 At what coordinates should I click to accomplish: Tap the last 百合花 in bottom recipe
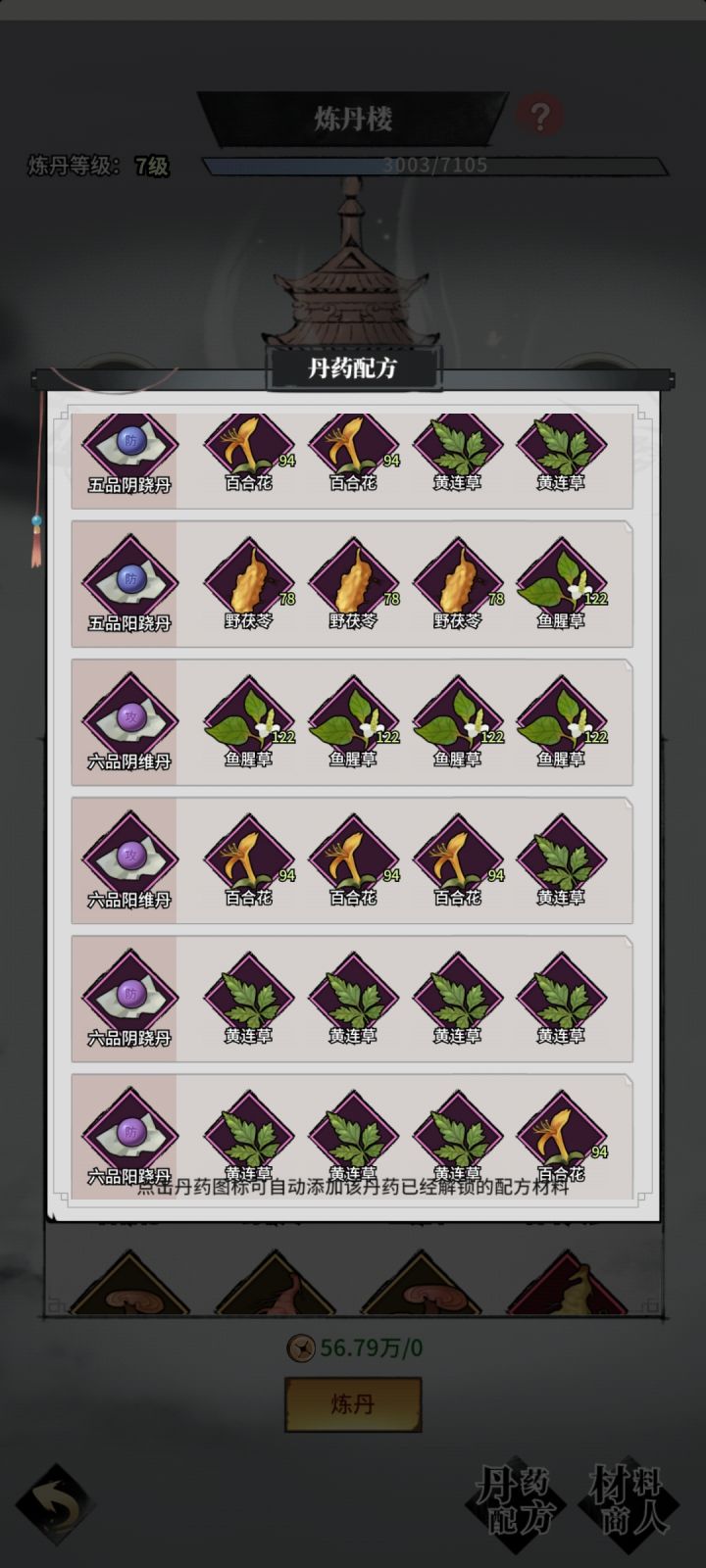562,1135
